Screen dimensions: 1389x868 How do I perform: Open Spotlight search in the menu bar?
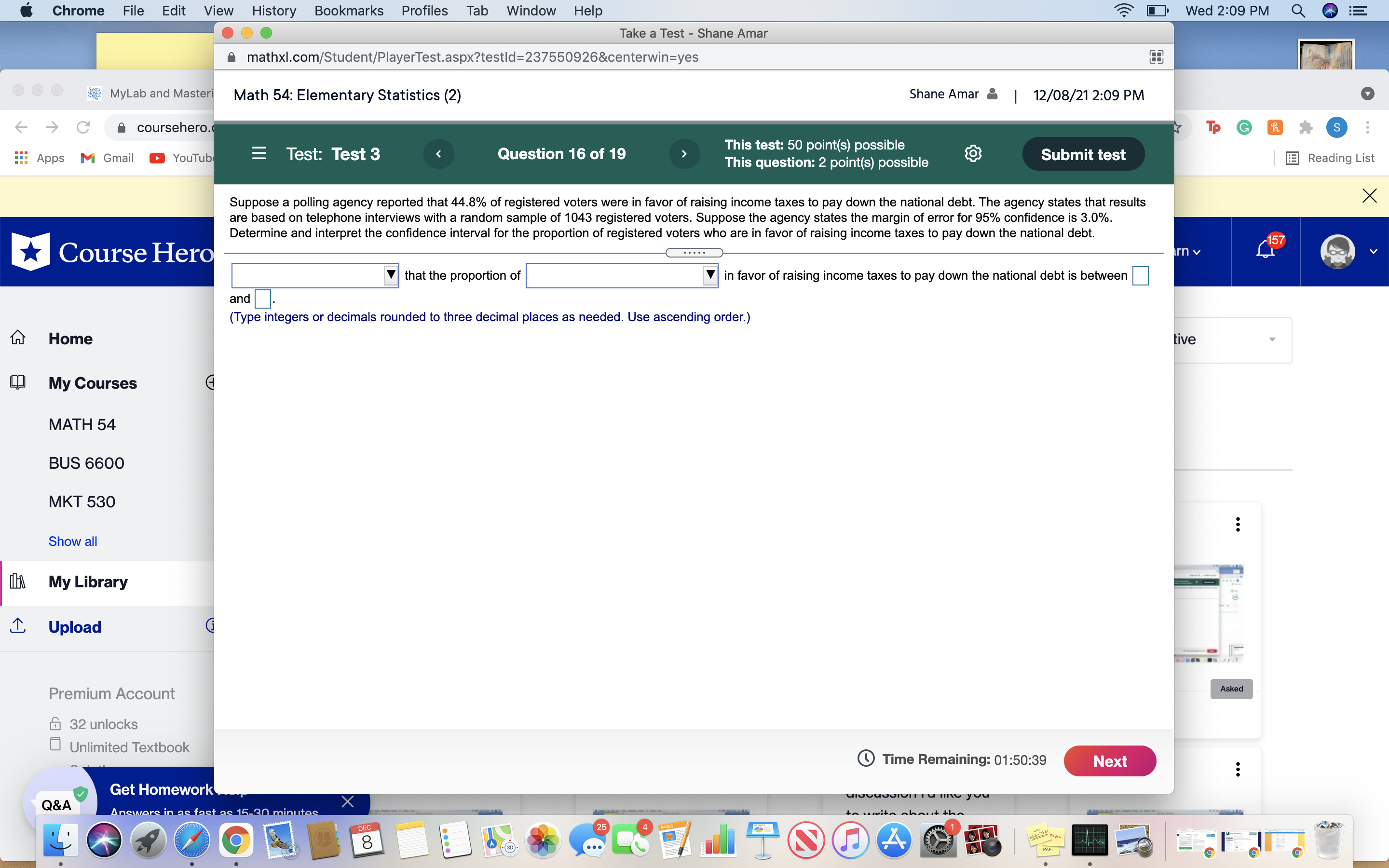tap(1298, 10)
